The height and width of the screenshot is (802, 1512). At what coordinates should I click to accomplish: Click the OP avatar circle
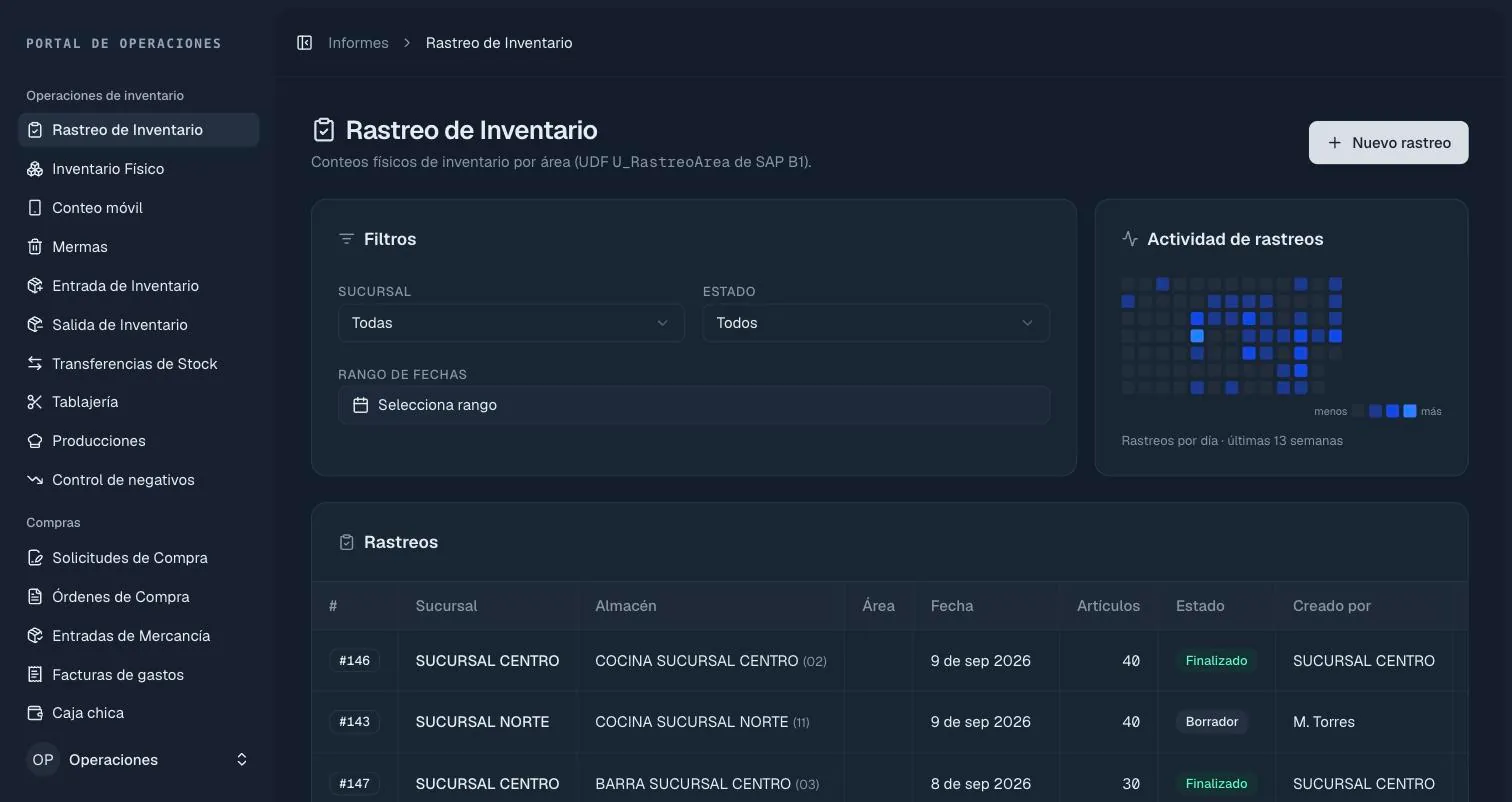[x=43, y=760]
